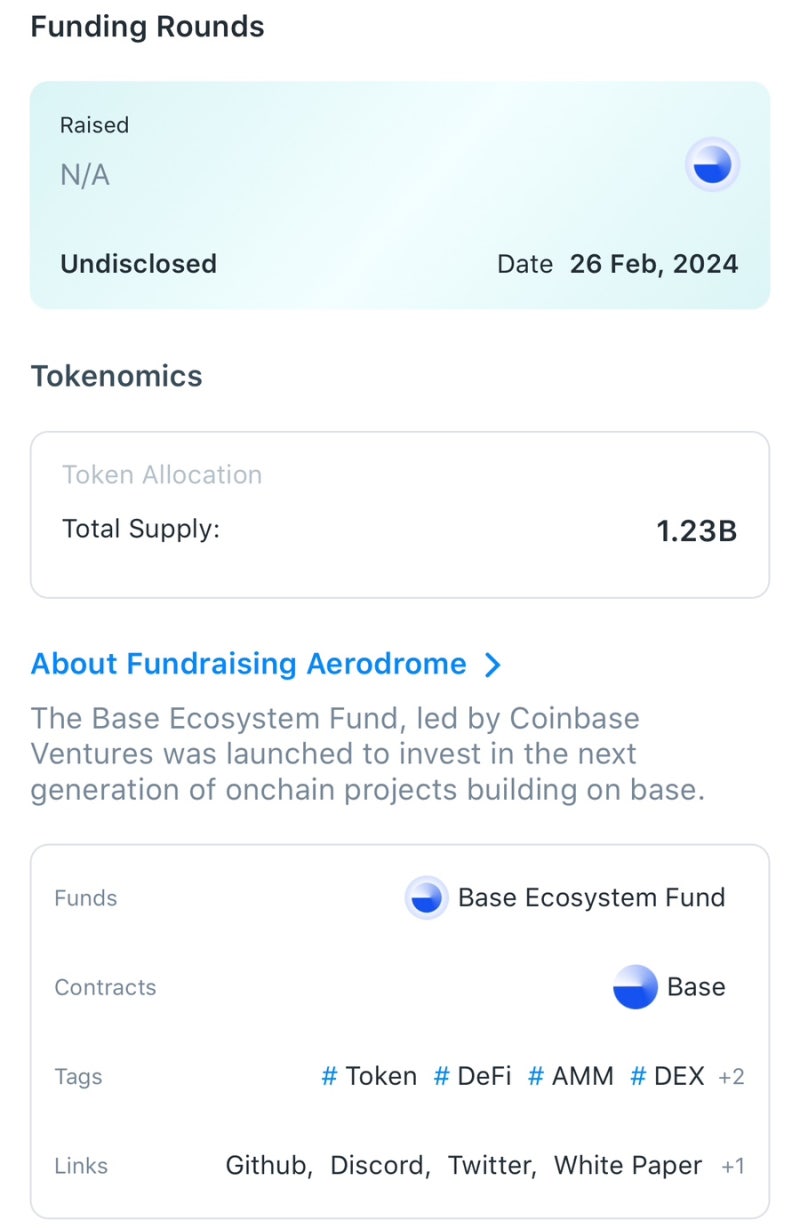Open the White Paper link
This screenshot has width=800, height=1228.
[x=627, y=1165]
